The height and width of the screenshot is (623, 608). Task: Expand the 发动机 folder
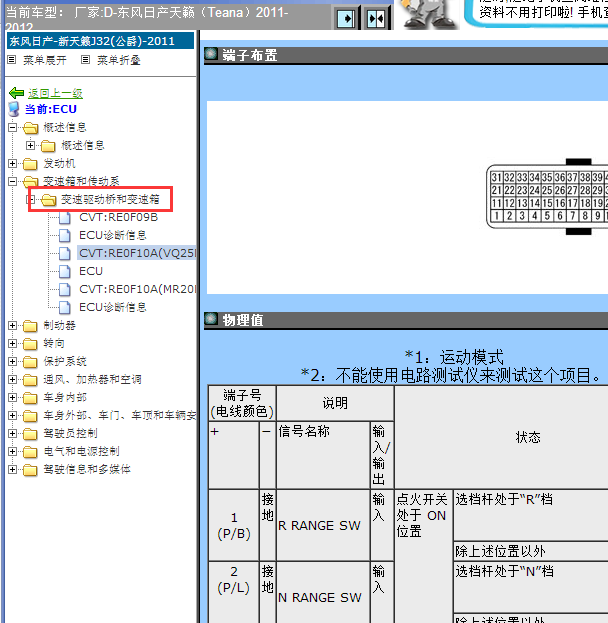click(x=12, y=163)
